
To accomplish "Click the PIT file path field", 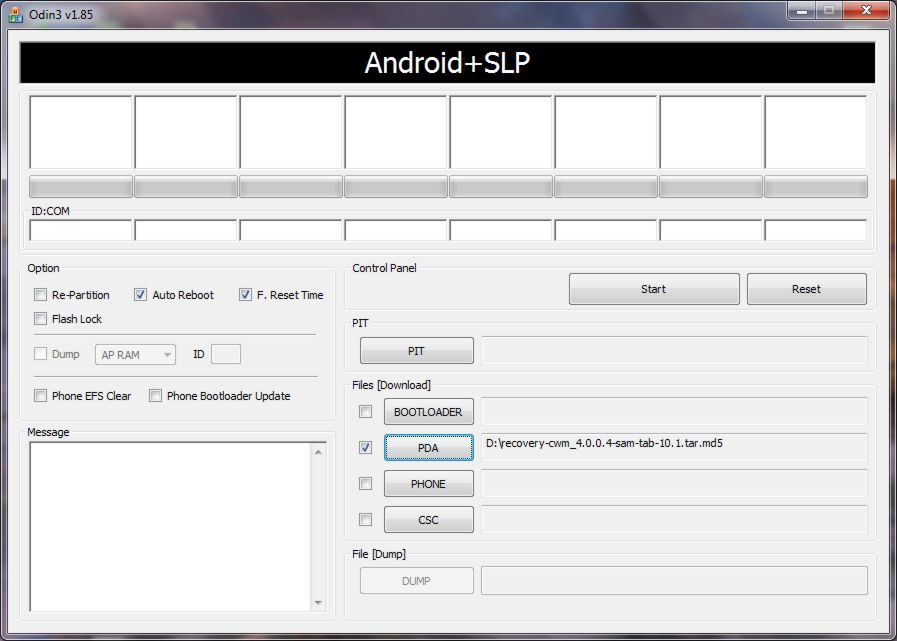I will point(674,350).
